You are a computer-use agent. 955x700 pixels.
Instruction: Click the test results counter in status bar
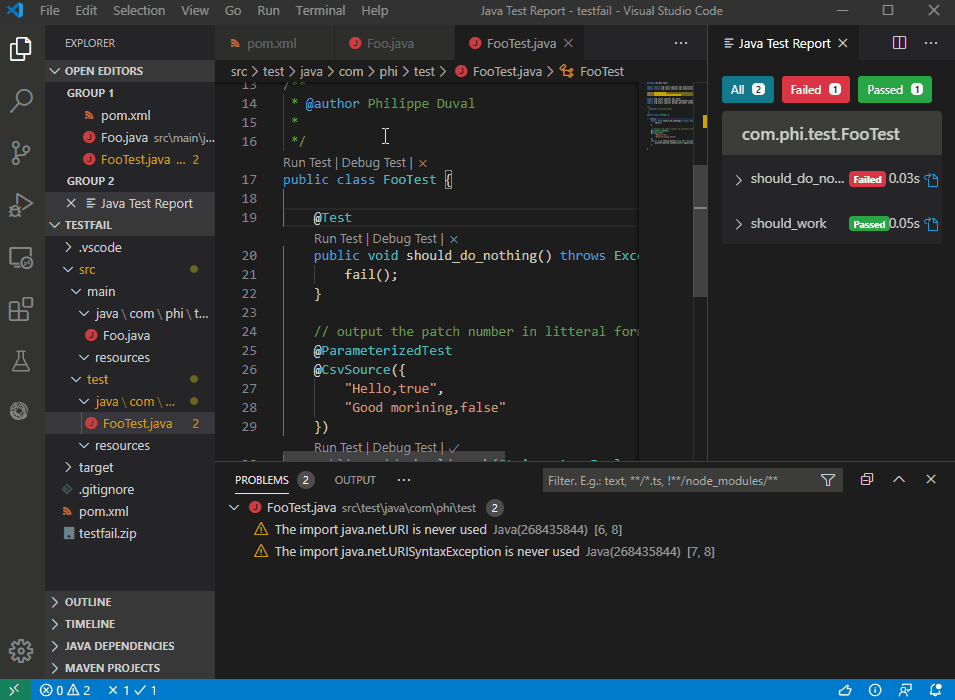[132, 690]
